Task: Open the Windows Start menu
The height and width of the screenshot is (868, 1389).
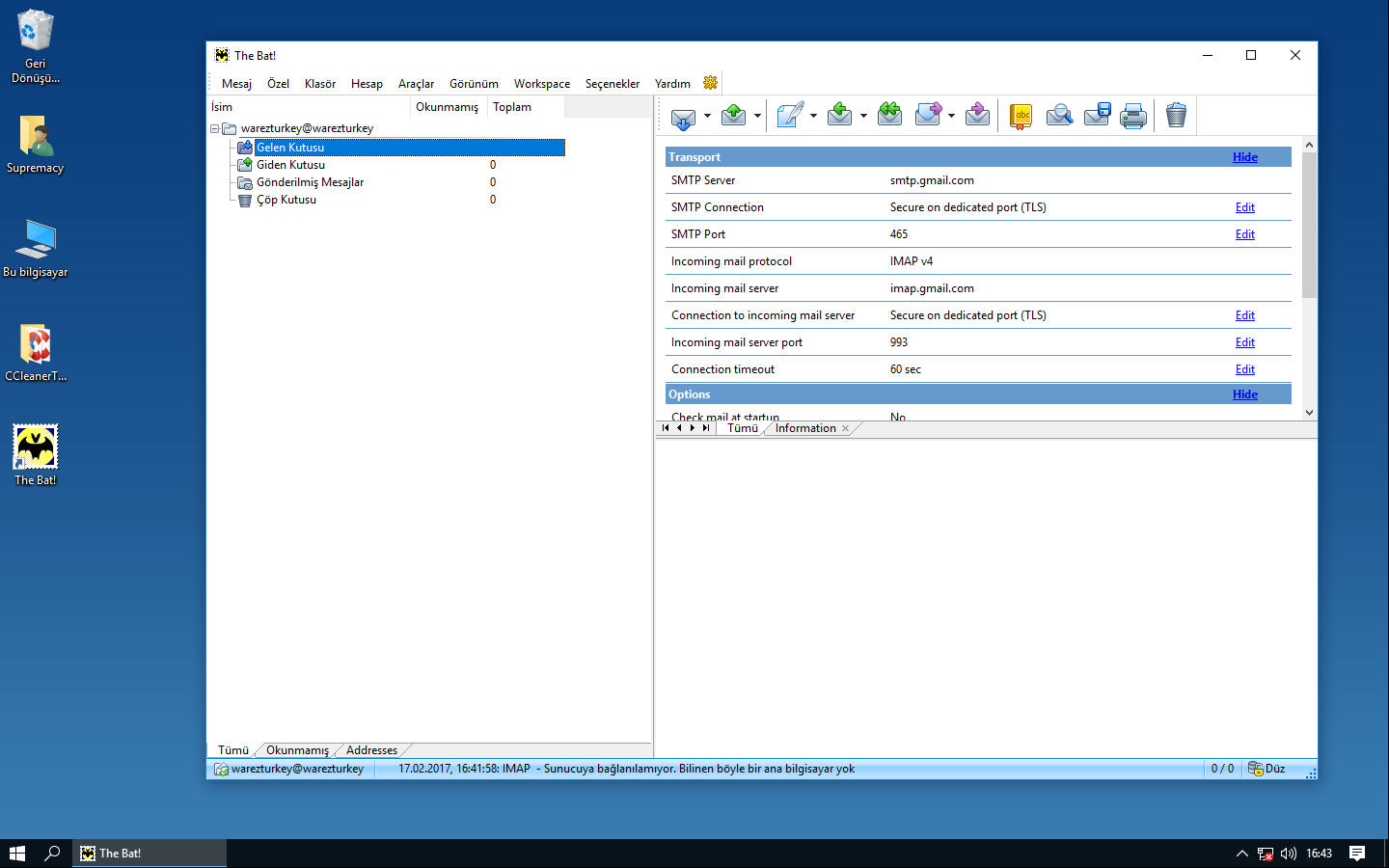Action: click(16, 854)
